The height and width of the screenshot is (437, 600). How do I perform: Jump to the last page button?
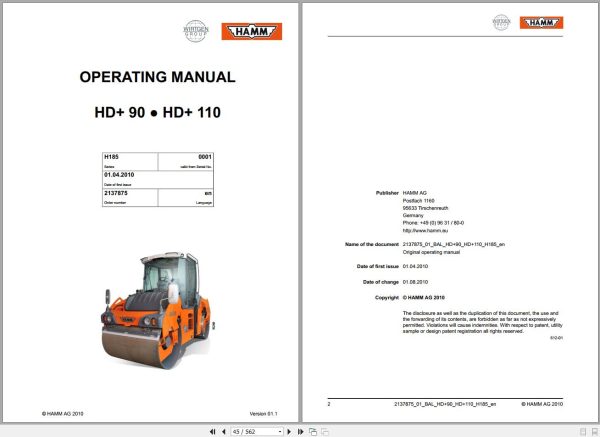point(301,432)
